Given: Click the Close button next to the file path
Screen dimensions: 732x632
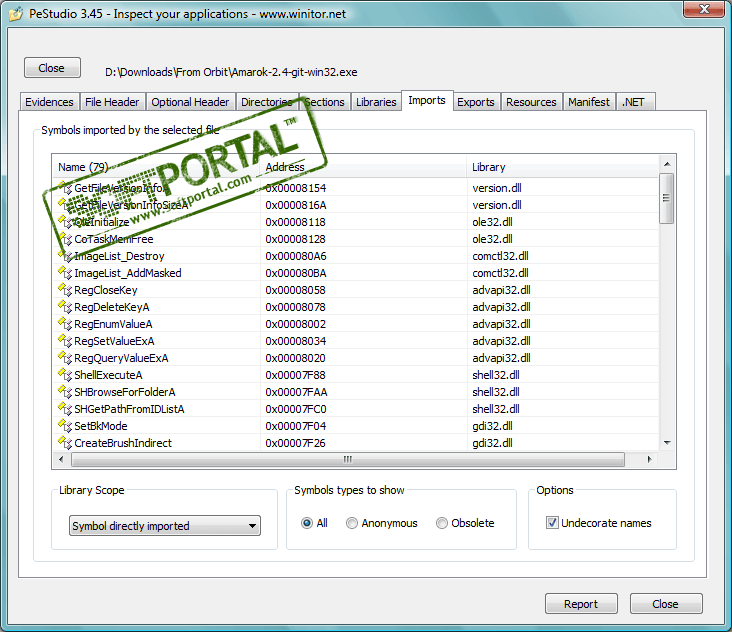Looking at the screenshot, I should tap(52, 68).
